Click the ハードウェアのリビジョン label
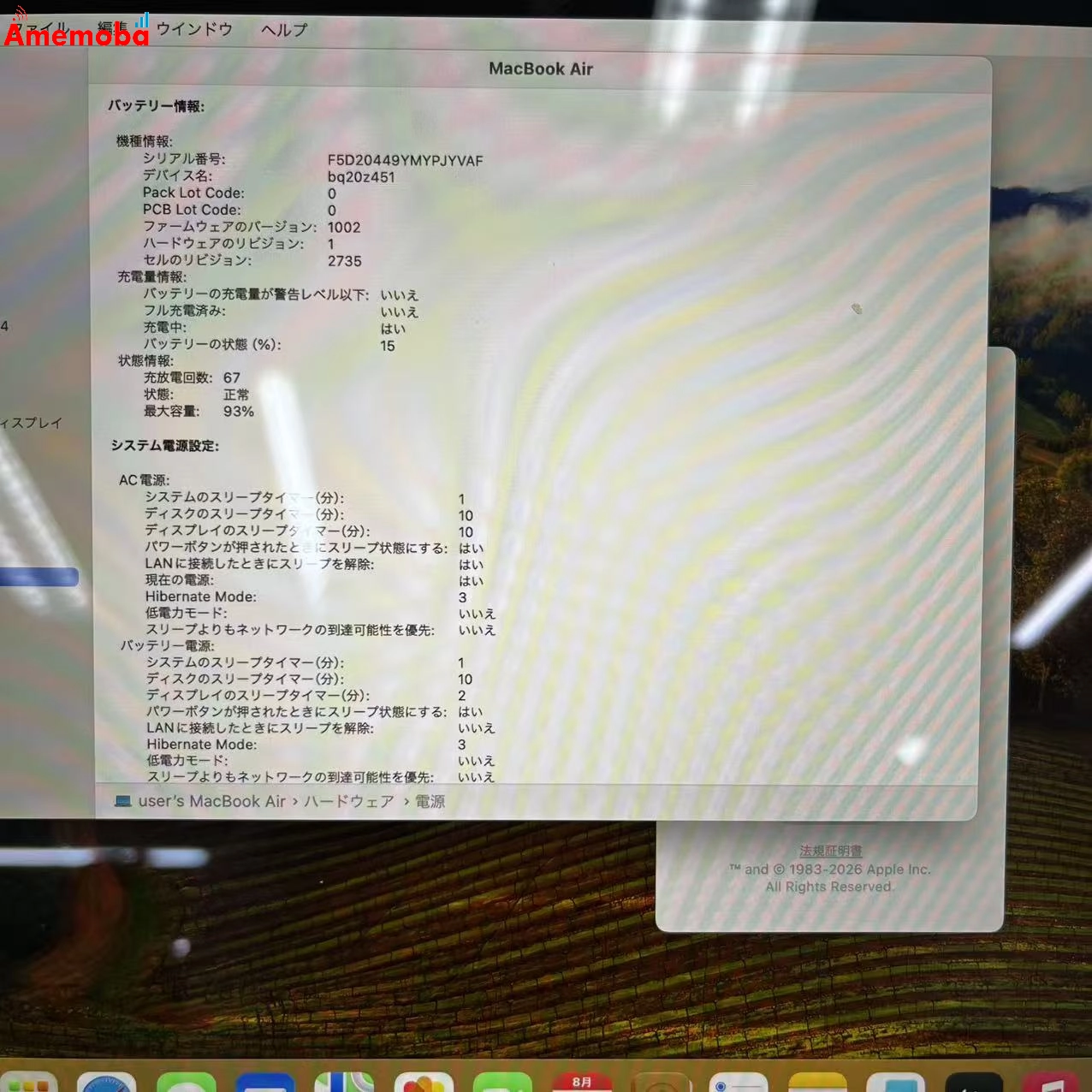 coord(223,243)
